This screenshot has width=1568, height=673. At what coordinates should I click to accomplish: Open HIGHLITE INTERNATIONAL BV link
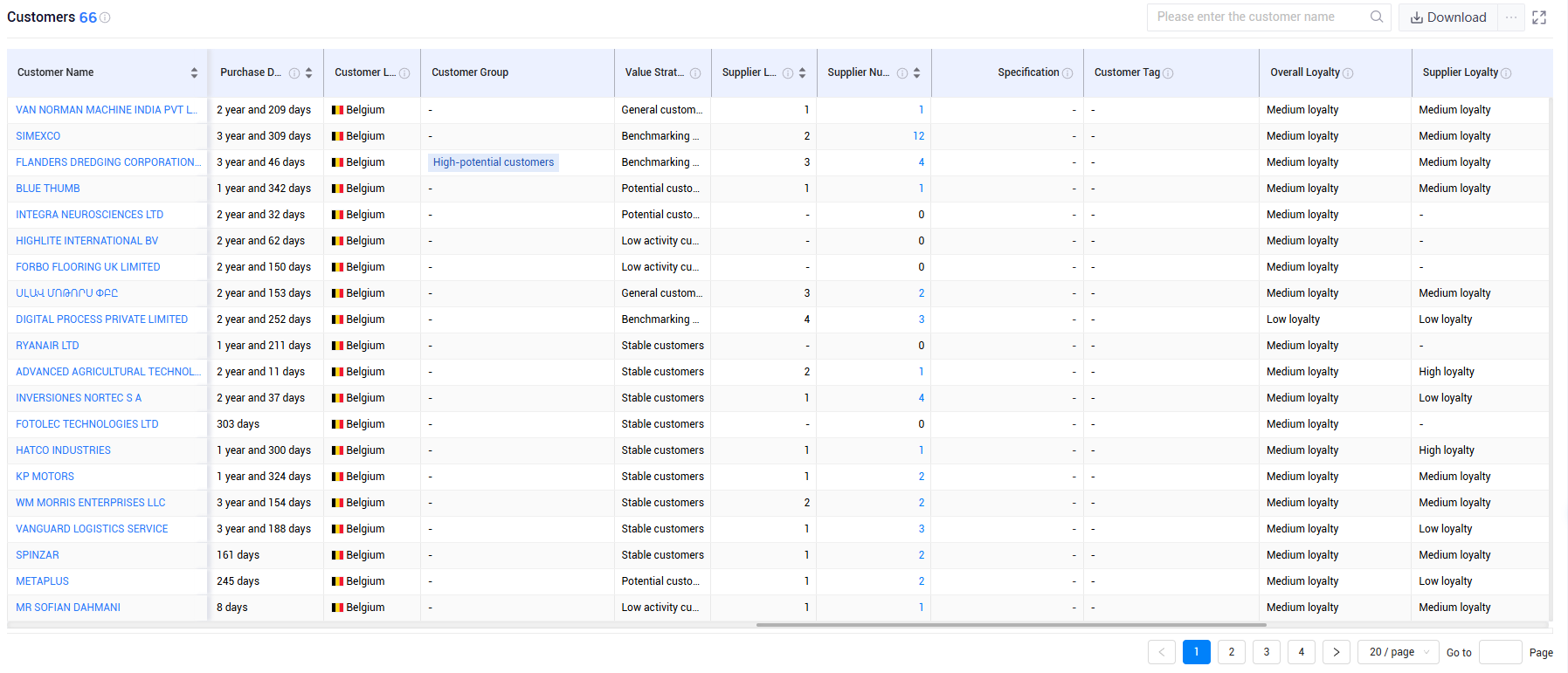[x=86, y=241]
